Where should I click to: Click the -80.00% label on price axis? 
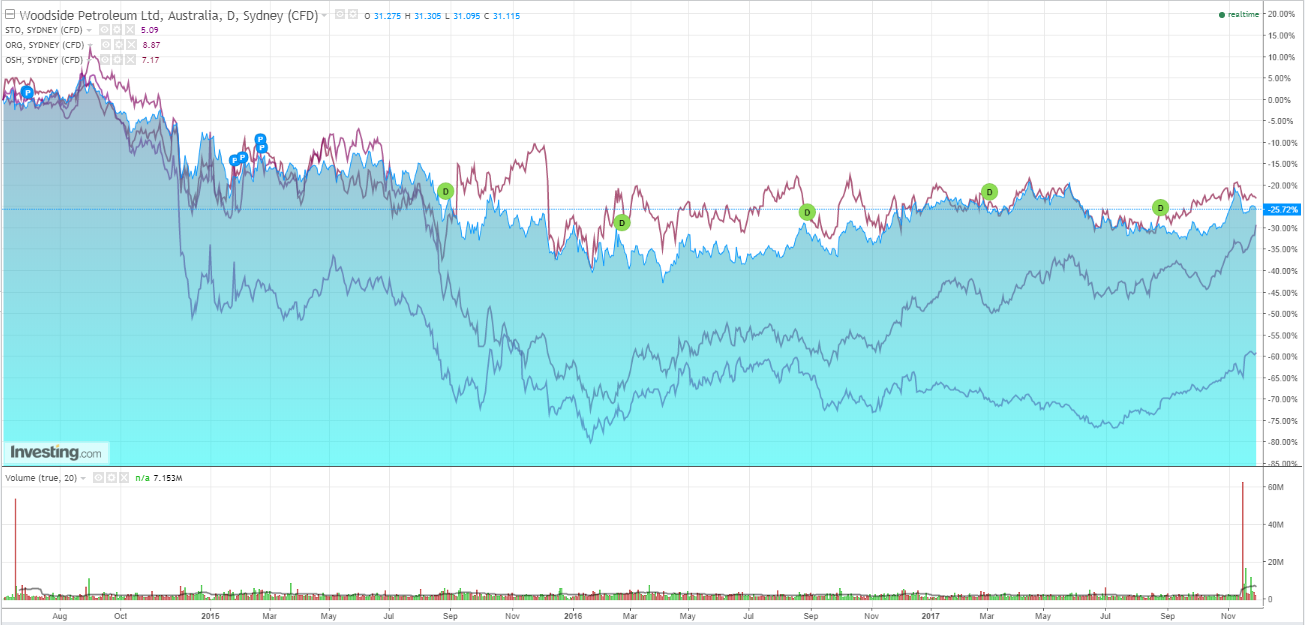1281,442
